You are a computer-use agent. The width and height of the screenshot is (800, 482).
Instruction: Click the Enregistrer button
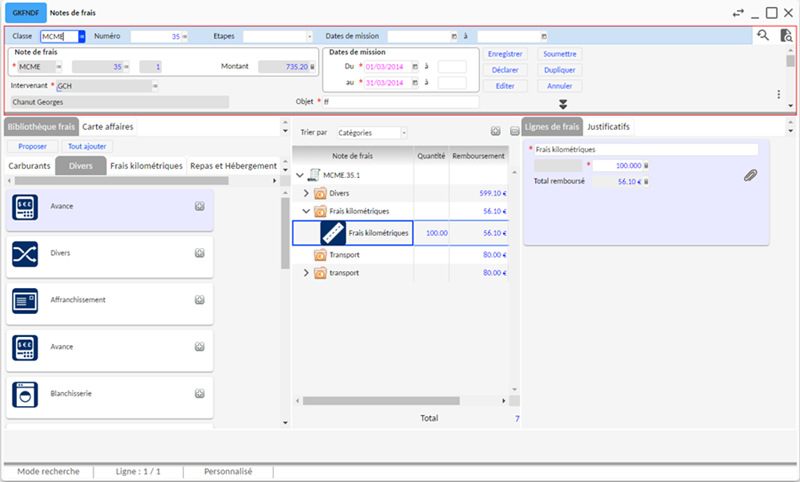click(505, 54)
